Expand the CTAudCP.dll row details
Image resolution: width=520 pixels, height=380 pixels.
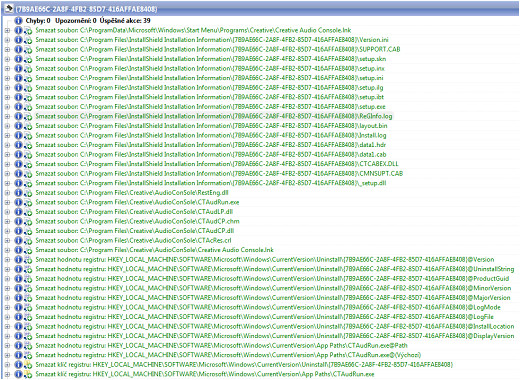(7, 231)
